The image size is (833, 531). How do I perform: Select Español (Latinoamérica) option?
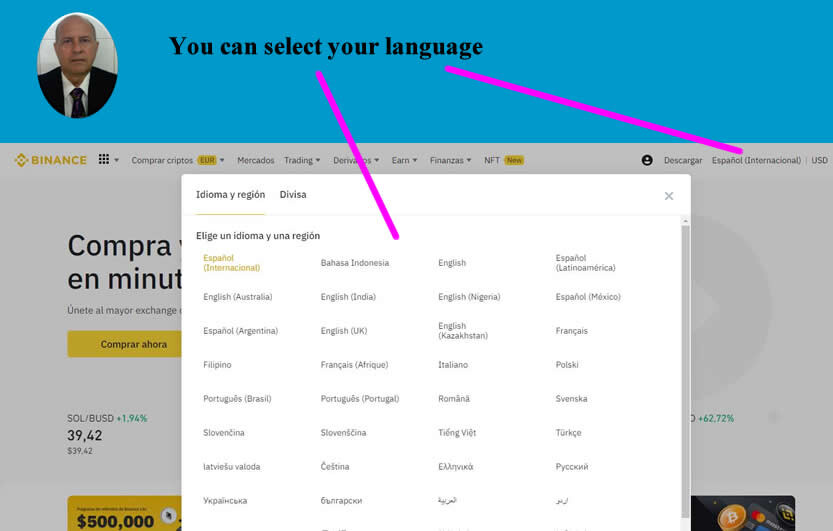pos(585,263)
